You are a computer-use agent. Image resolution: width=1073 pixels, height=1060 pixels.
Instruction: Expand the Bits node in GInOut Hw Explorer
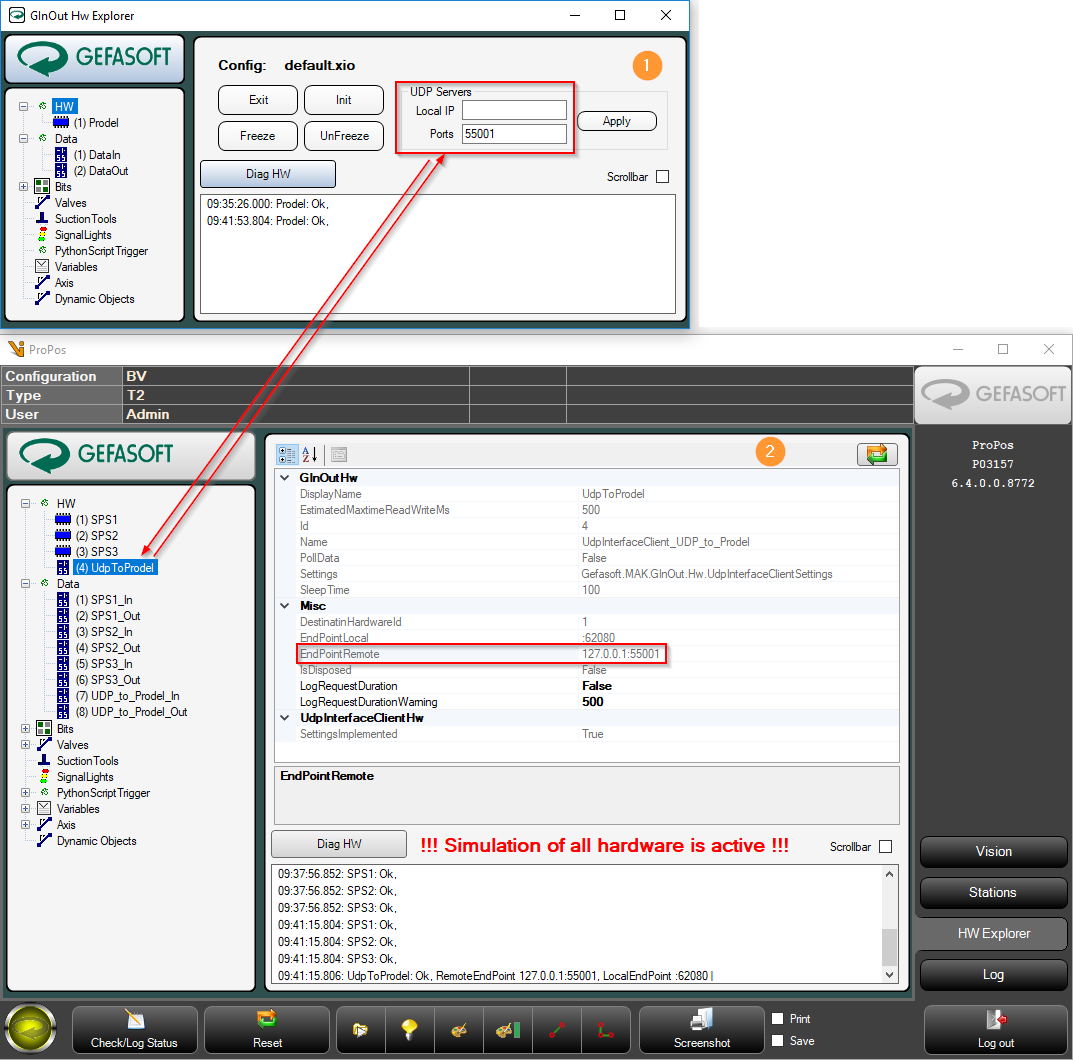(x=23, y=186)
